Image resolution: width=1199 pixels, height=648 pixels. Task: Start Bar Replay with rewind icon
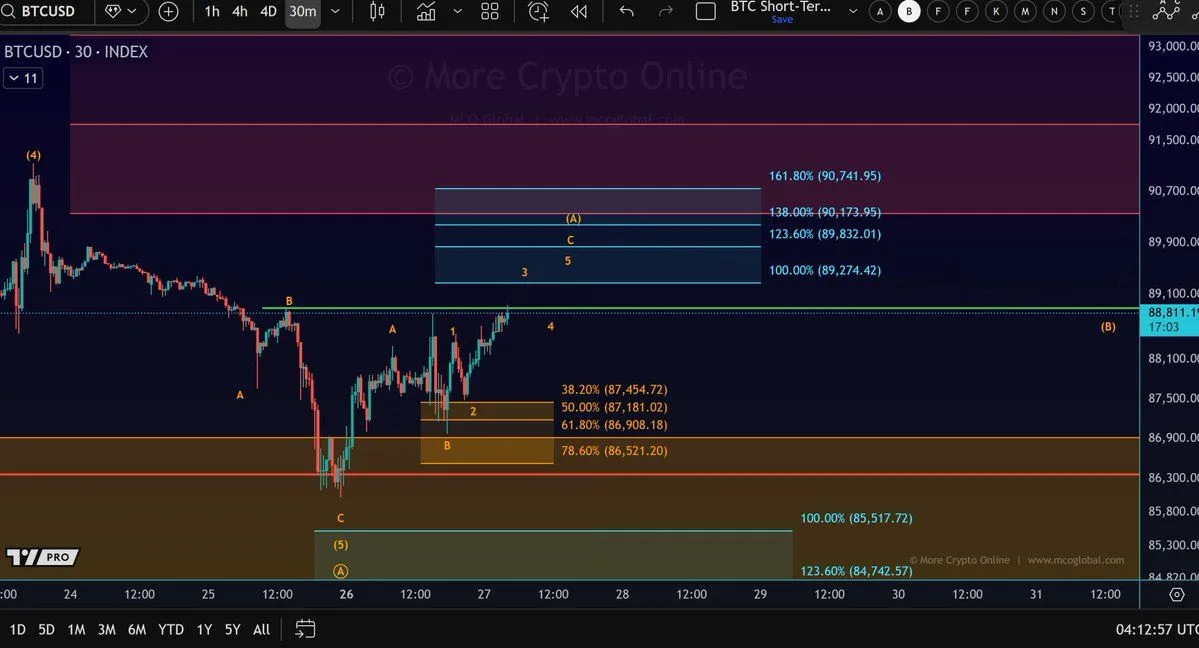[x=578, y=12]
